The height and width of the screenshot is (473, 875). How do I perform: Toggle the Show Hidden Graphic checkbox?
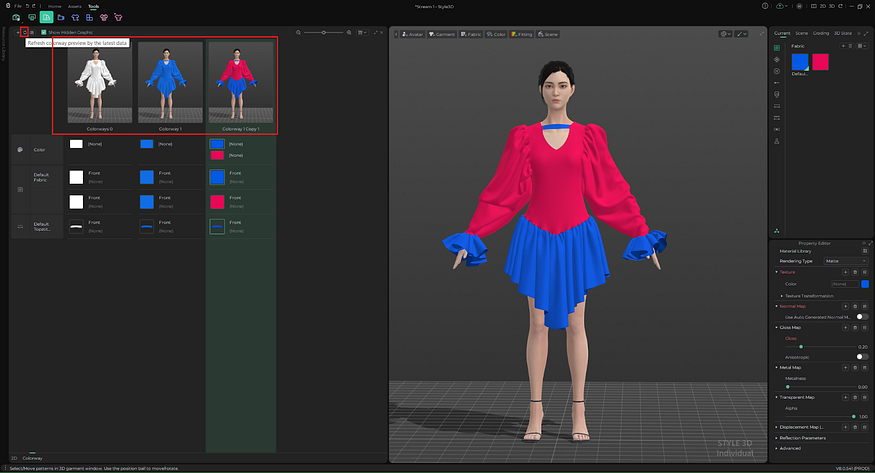click(x=44, y=33)
